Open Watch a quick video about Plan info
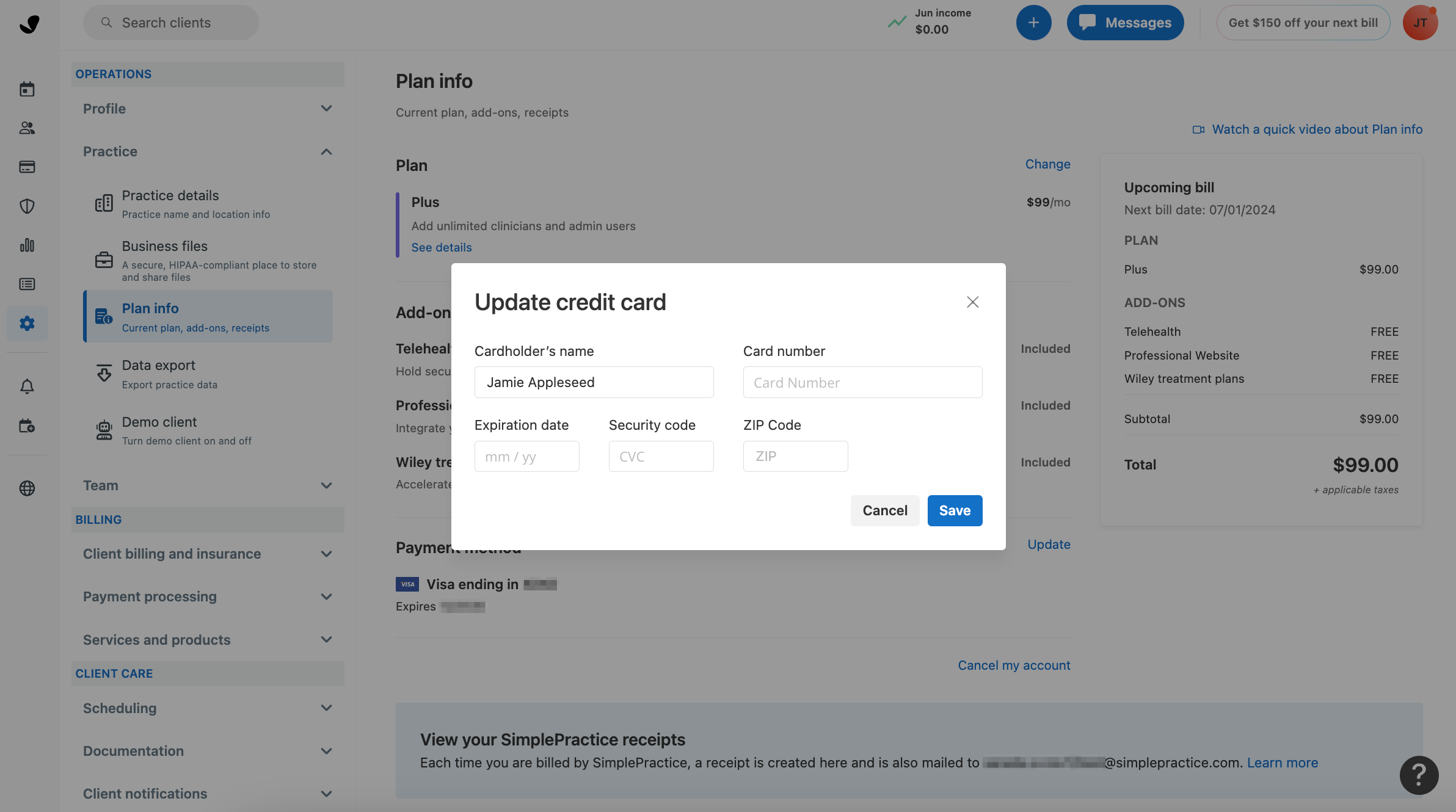 pyautogui.click(x=1317, y=129)
